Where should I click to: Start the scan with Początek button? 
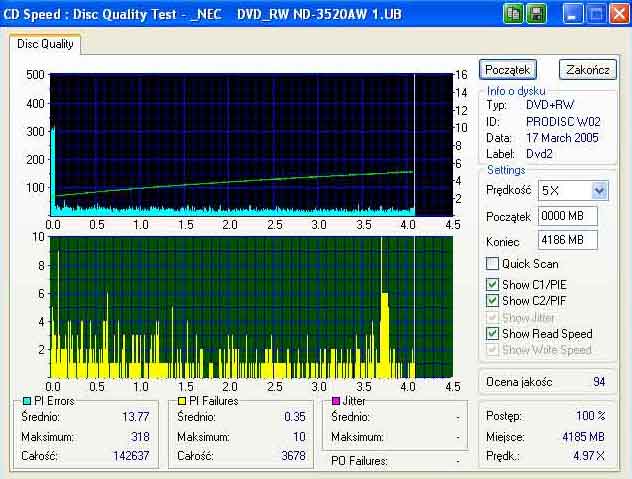tap(507, 70)
